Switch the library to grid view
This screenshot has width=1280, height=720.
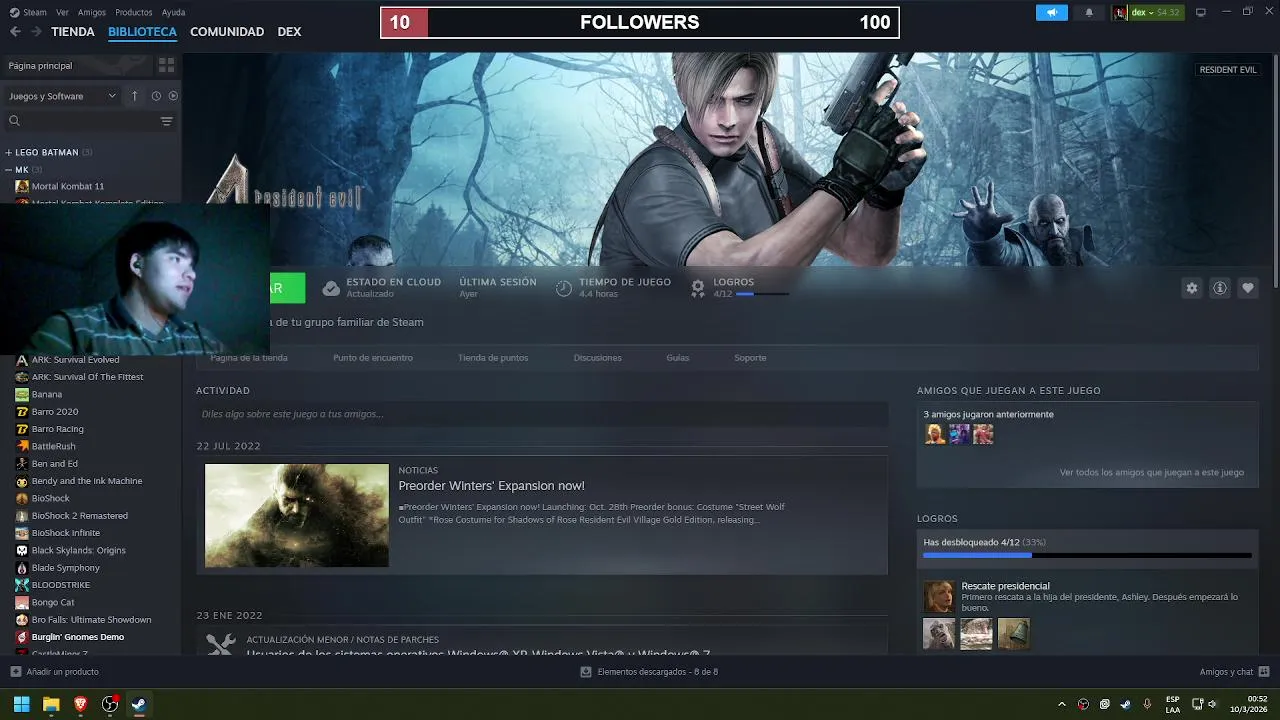pos(166,65)
